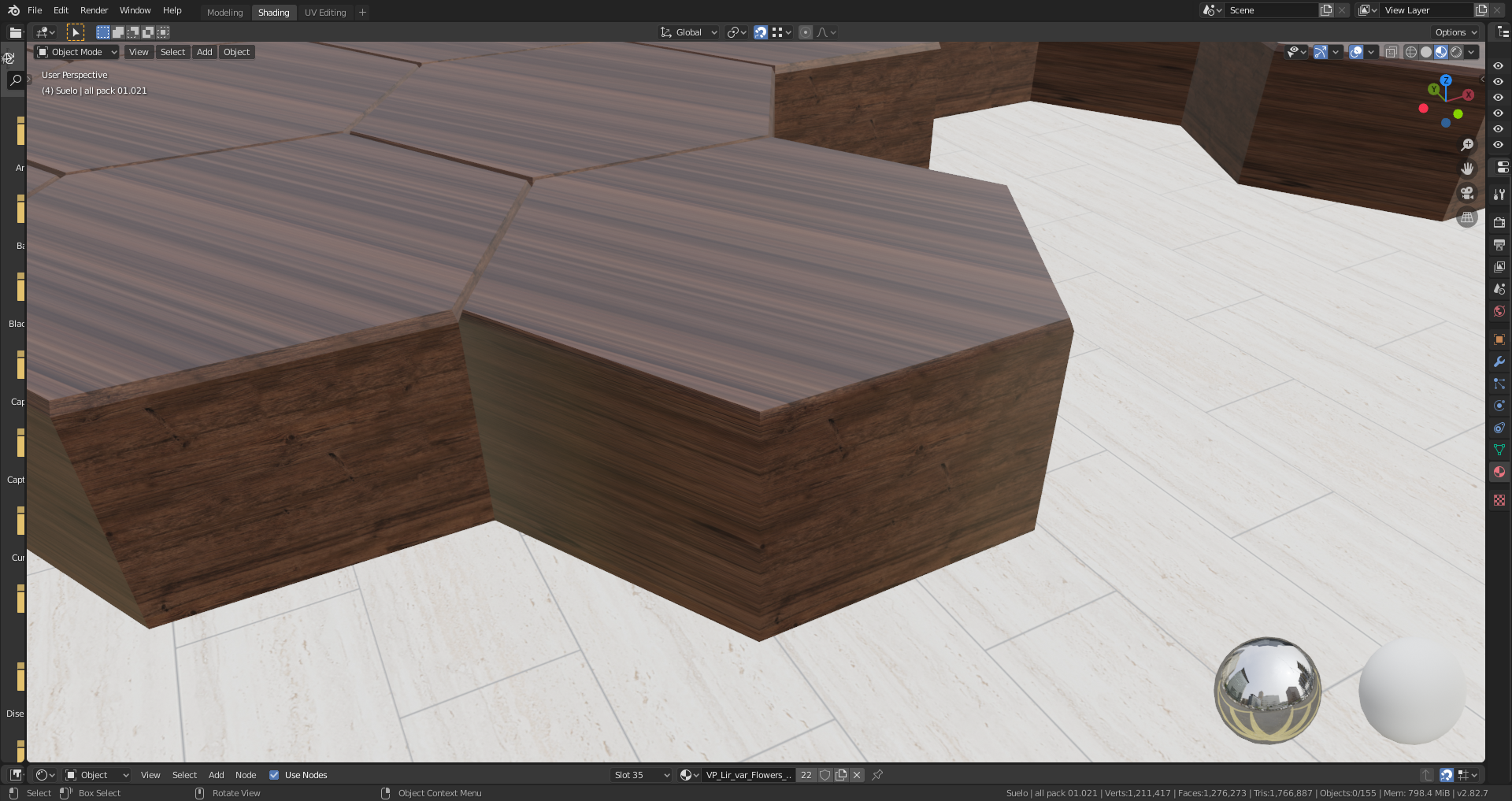Open the Particle properties tab
1512x801 pixels.
pyautogui.click(x=1499, y=384)
